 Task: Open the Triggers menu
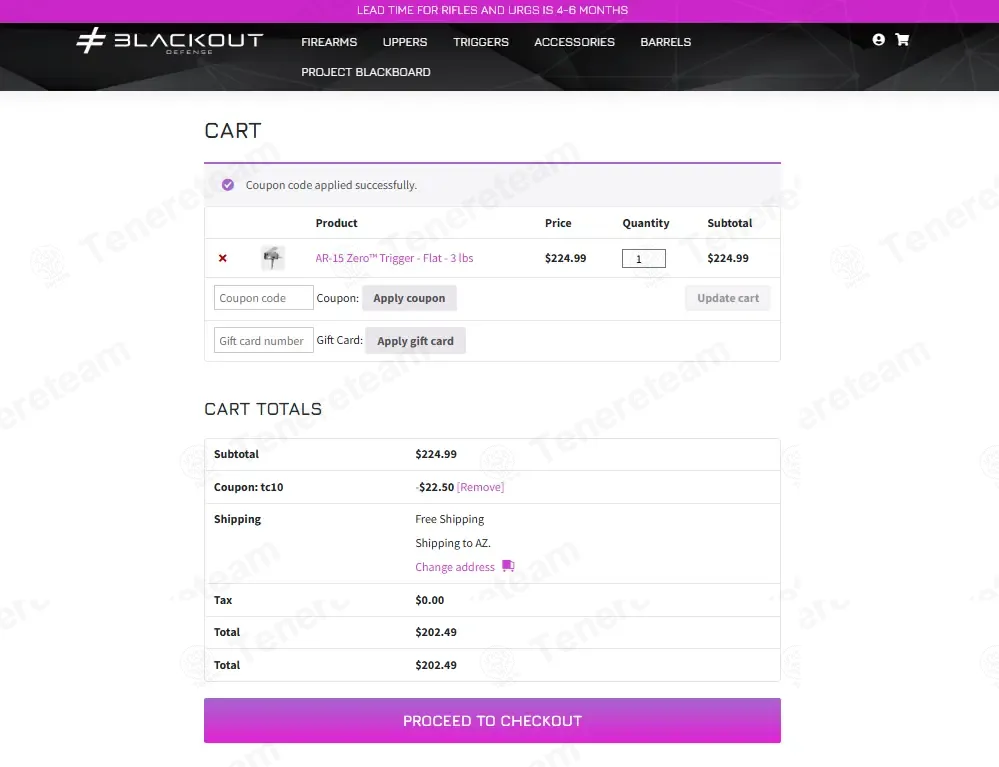coord(480,42)
